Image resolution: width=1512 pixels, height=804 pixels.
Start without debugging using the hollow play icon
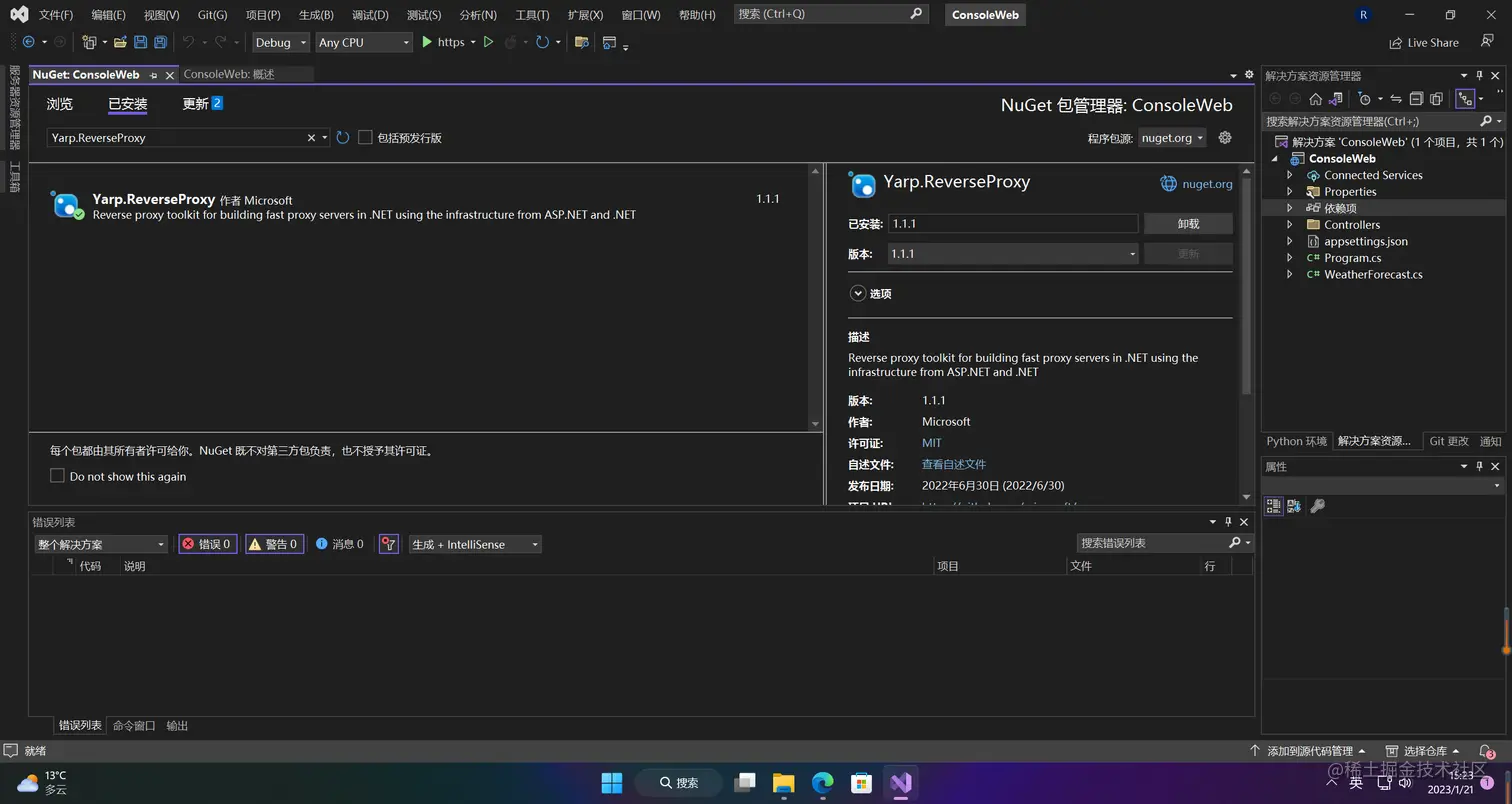pos(488,42)
